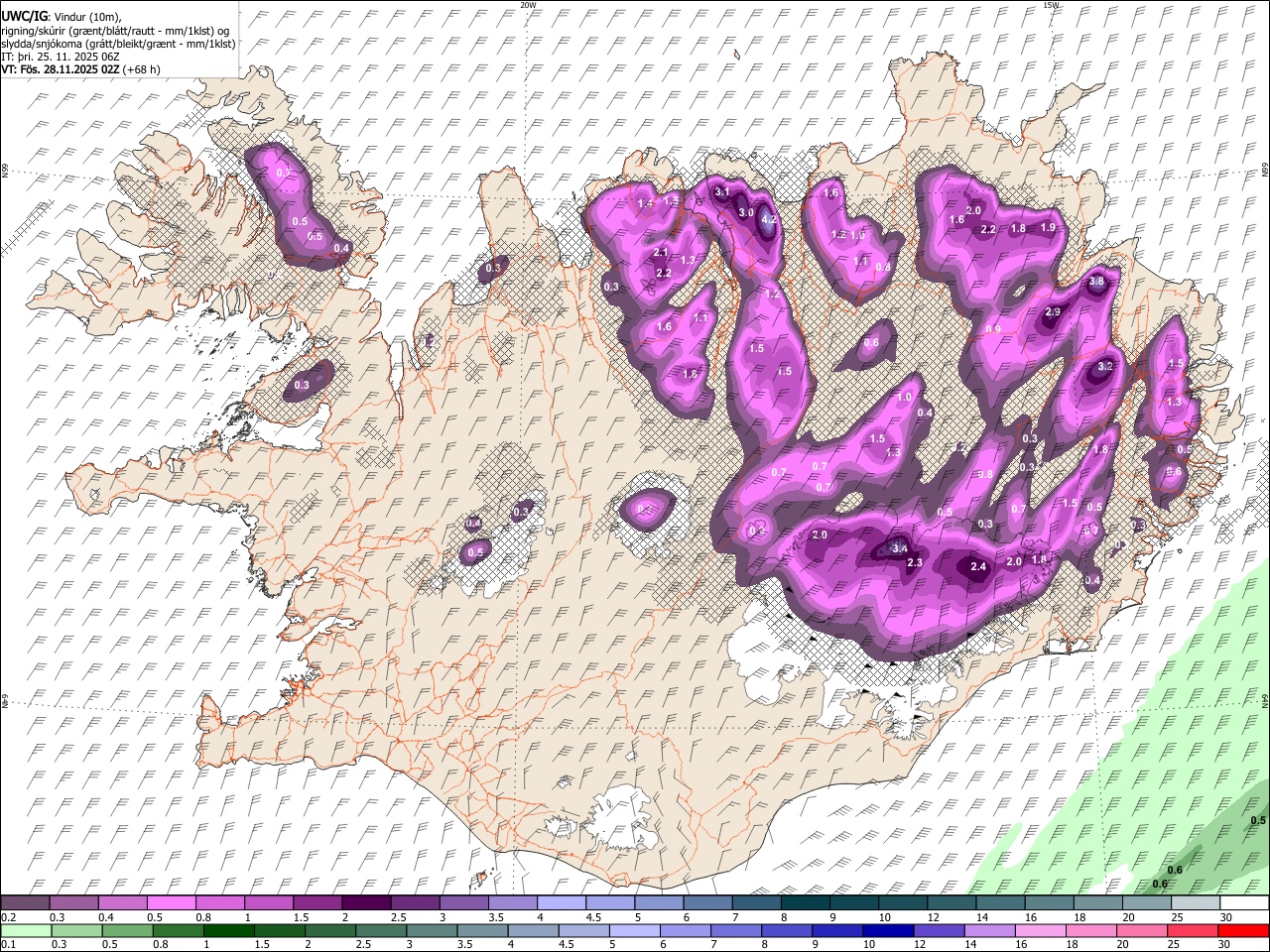Select the snow-scale swatch starting at 6
1270x952 pixels.
point(707,903)
